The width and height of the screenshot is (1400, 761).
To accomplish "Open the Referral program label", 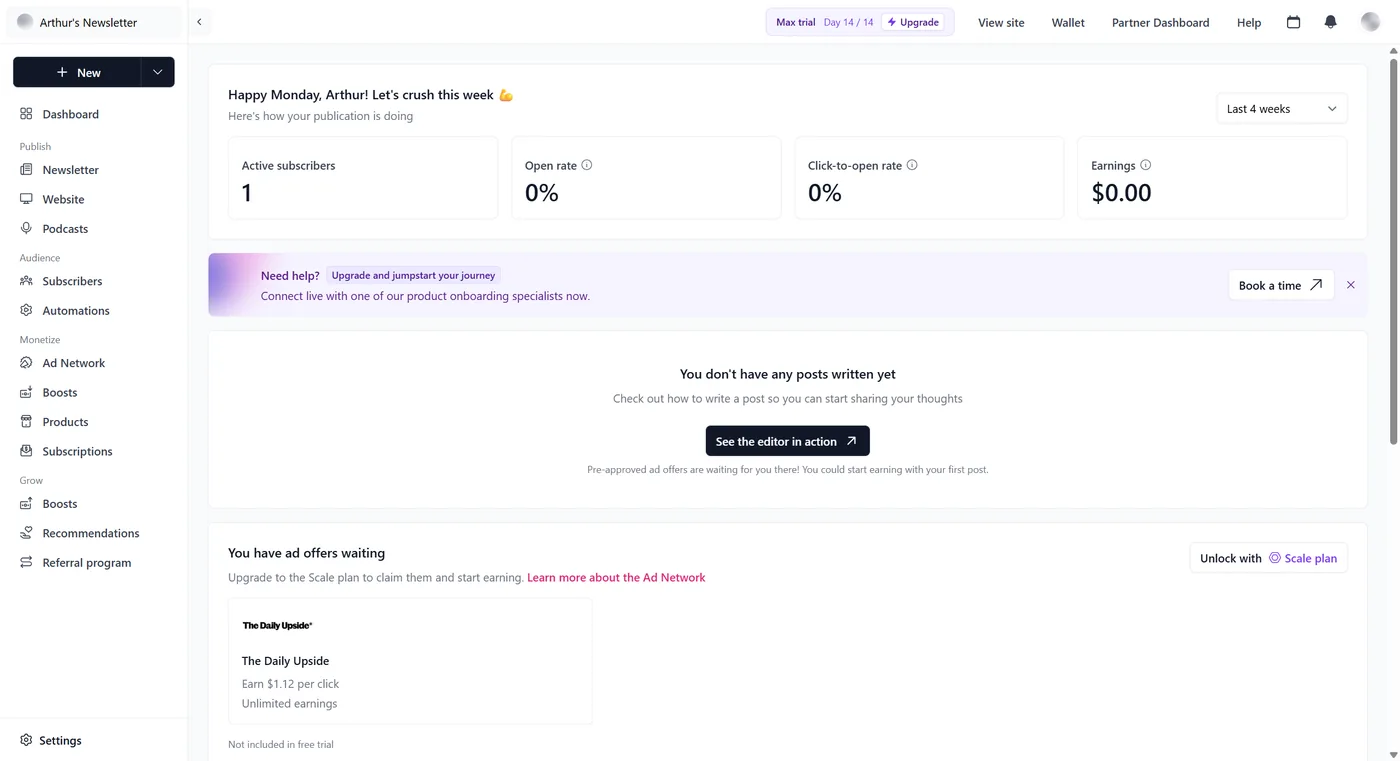I will pos(87,562).
